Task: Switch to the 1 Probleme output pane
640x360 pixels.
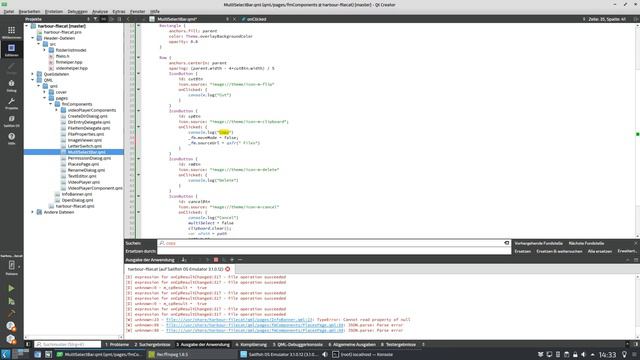Action: (117, 344)
